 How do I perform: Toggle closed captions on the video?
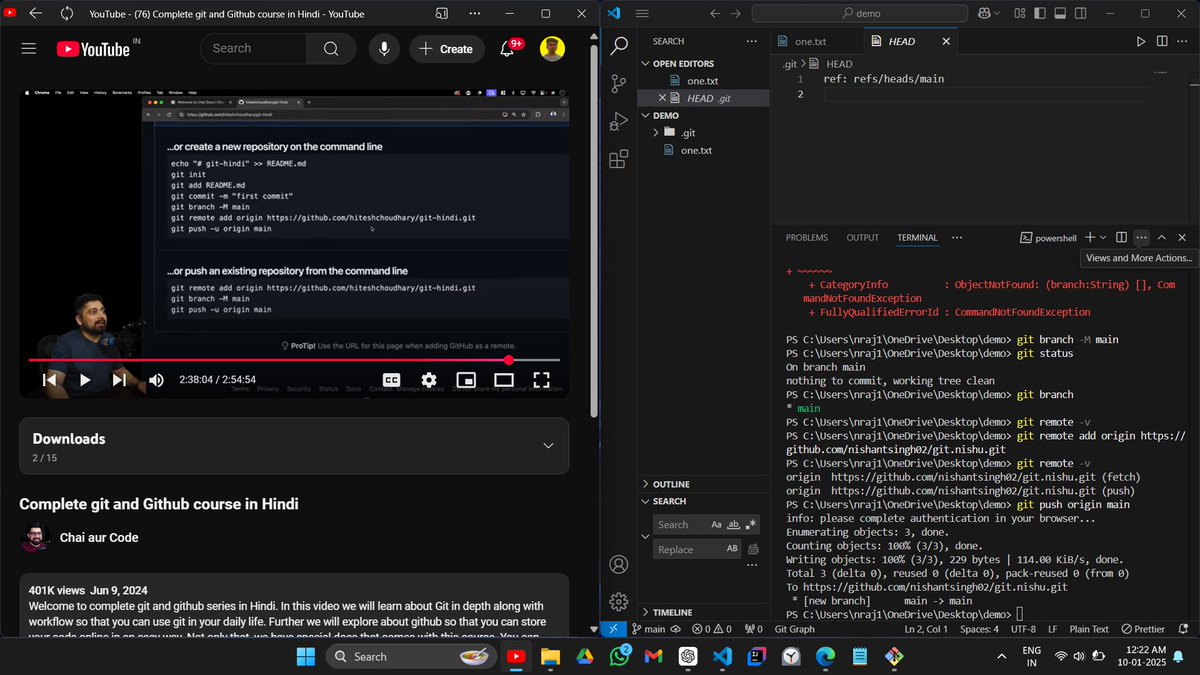pos(392,380)
